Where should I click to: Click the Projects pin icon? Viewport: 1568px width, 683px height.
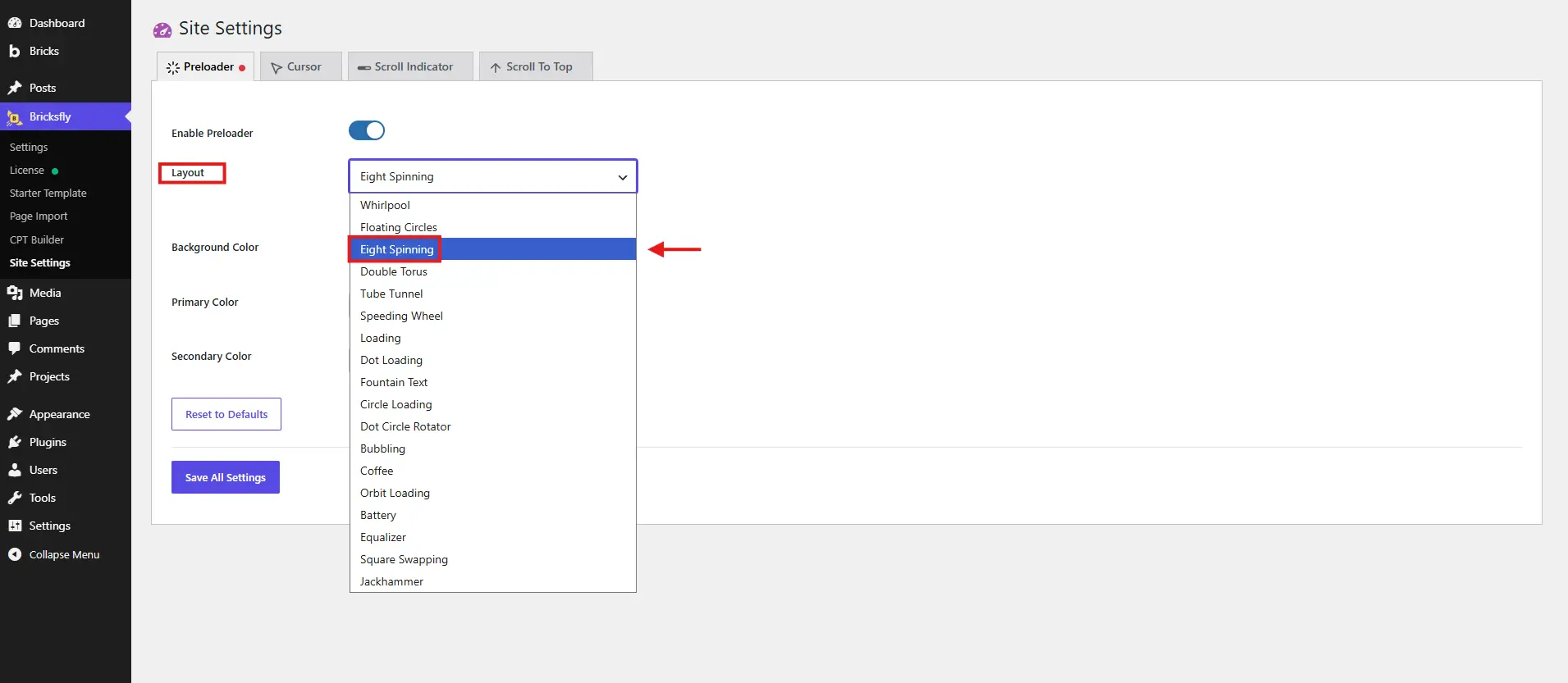pos(15,376)
